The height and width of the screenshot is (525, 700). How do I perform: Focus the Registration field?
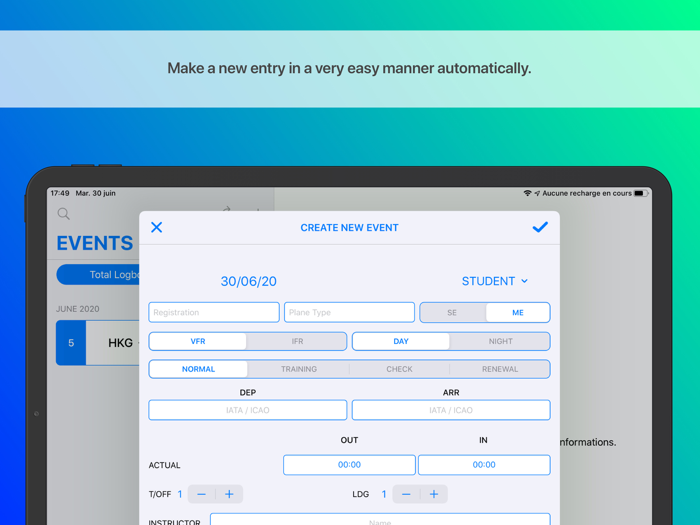(214, 312)
